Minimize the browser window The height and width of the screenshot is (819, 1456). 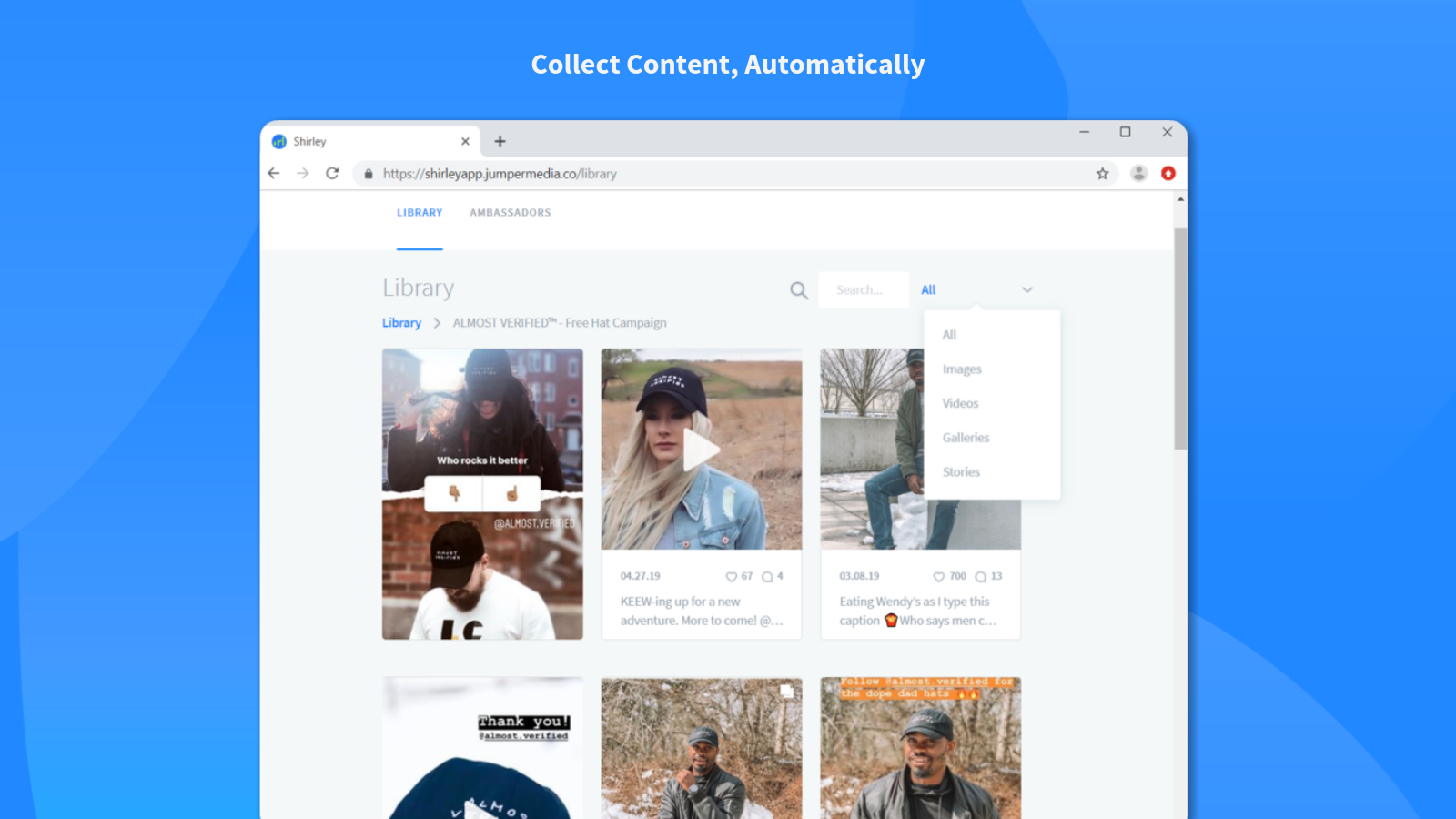1084,133
